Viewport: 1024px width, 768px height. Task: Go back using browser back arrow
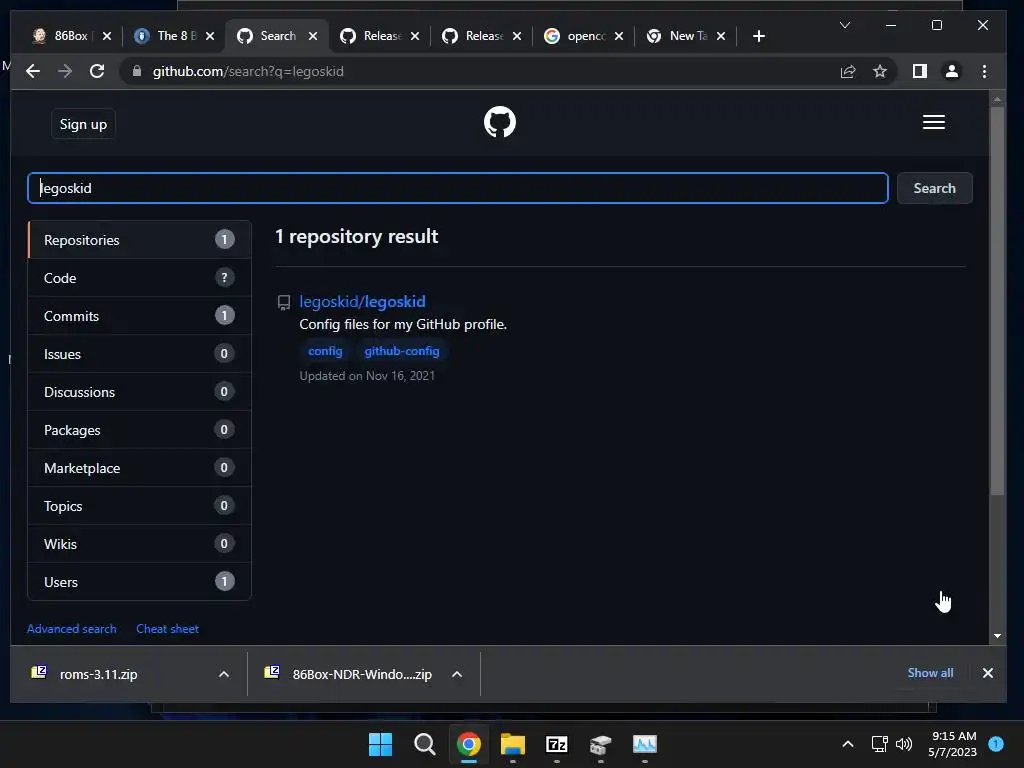point(33,71)
